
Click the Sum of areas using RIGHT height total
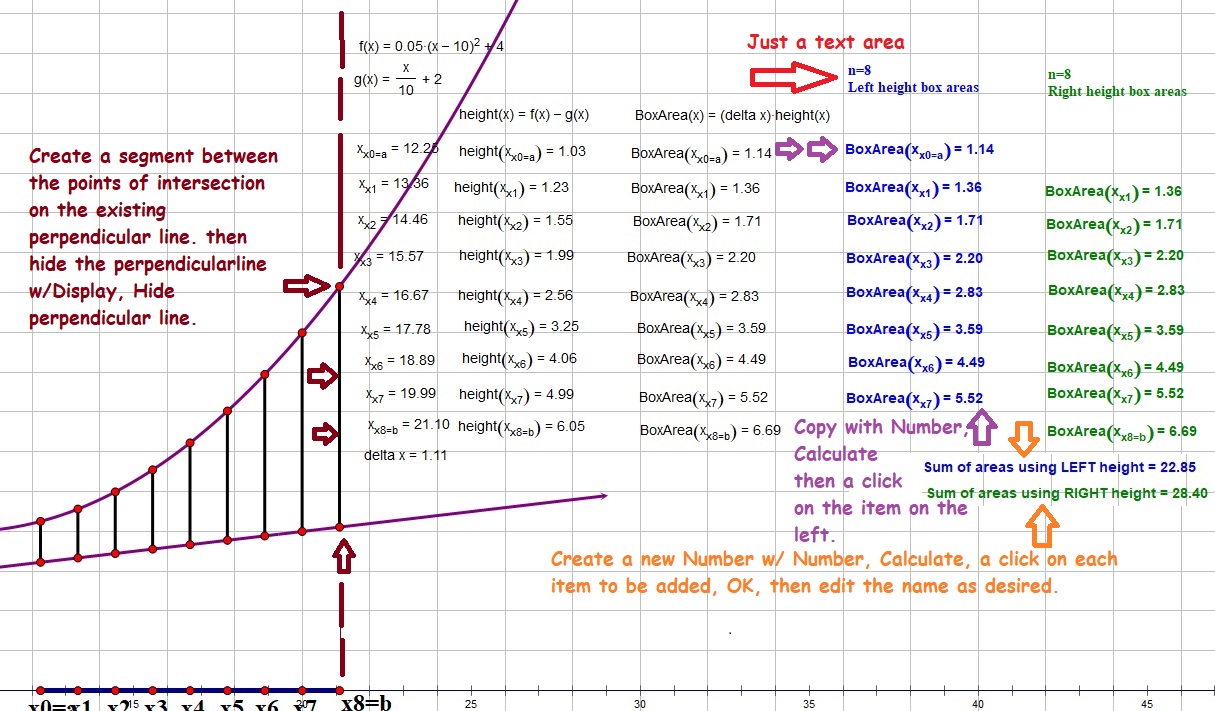pyautogui.click(x=1066, y=493)
